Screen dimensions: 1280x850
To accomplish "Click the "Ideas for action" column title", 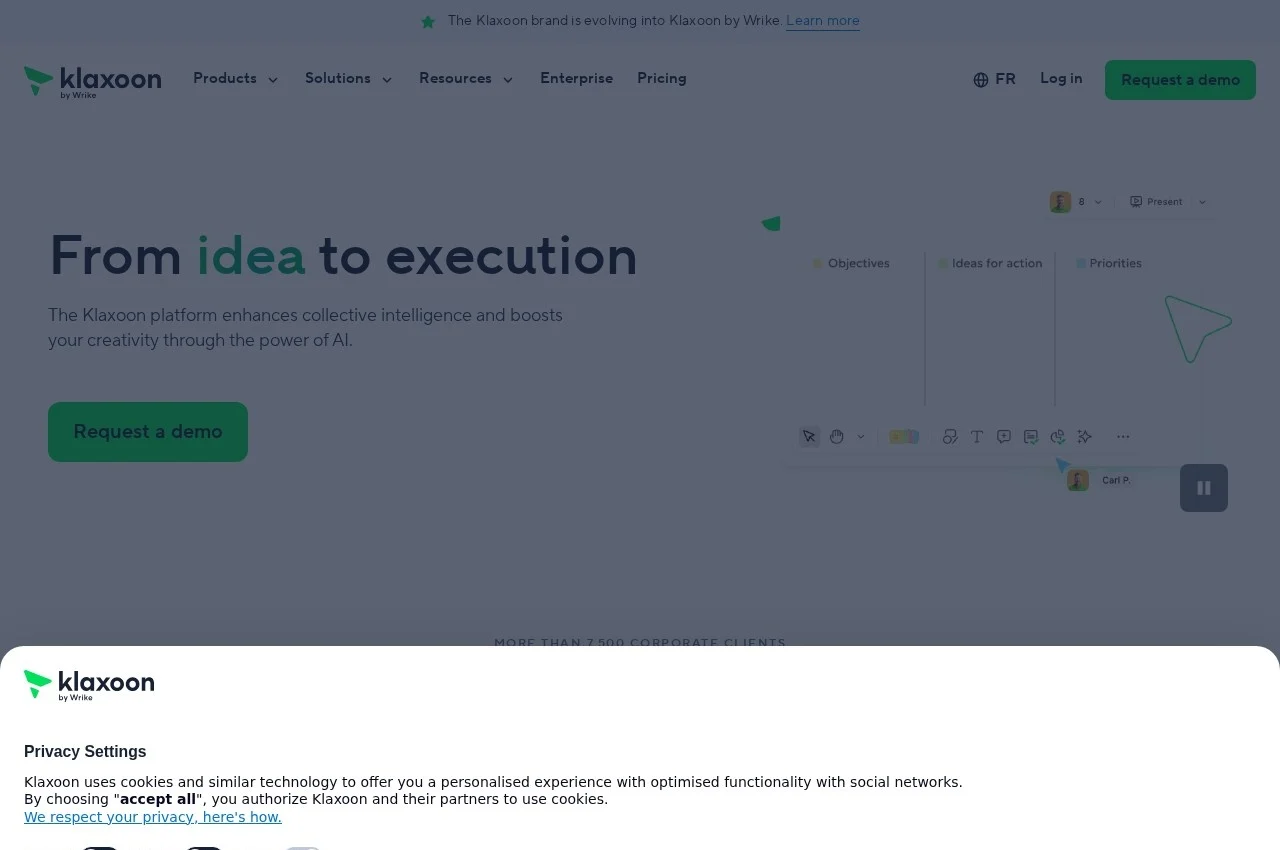I will pos(997,264).
